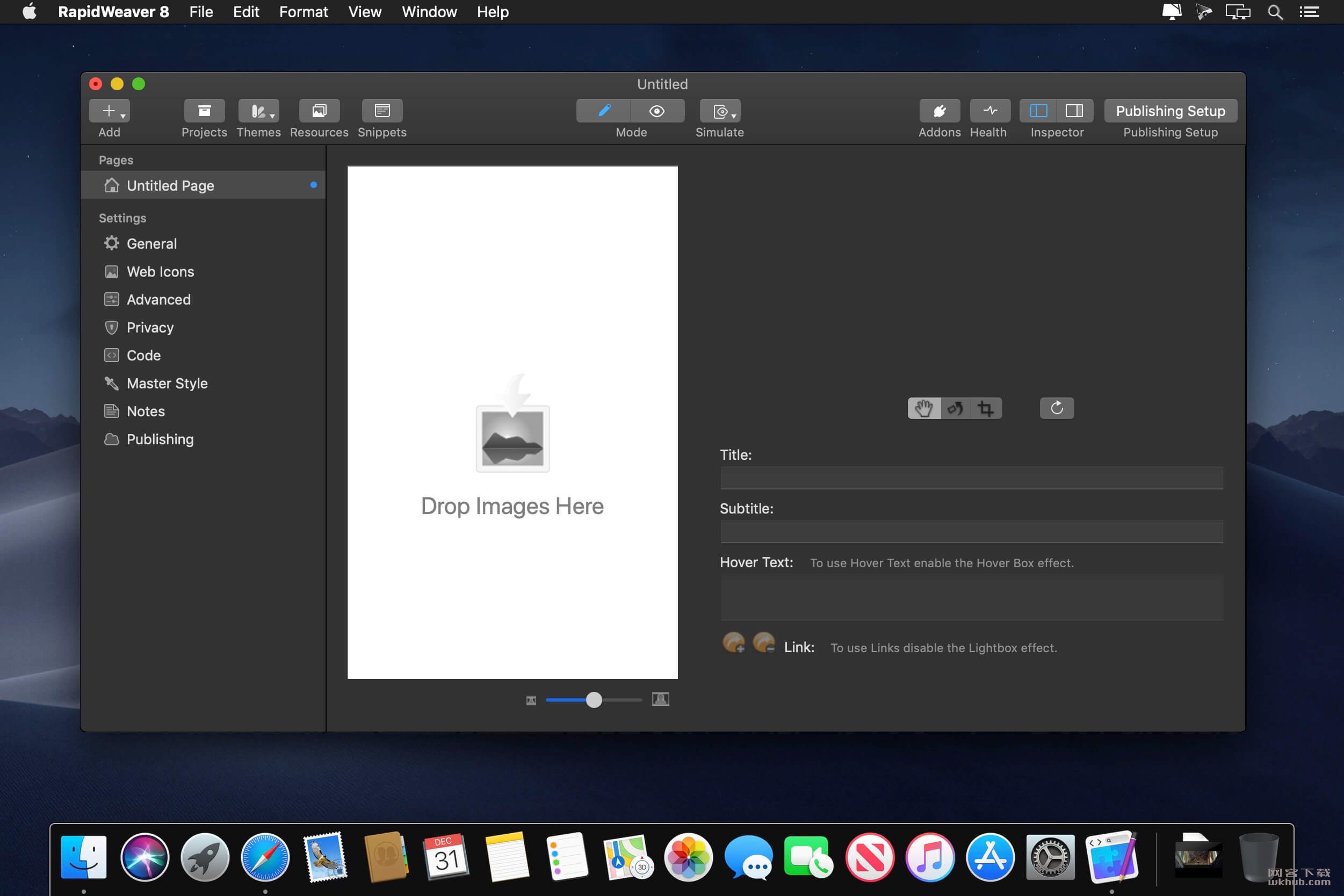Open RapidWeaver from the Dock
1344x896 pixels.
click(1111, 857)
